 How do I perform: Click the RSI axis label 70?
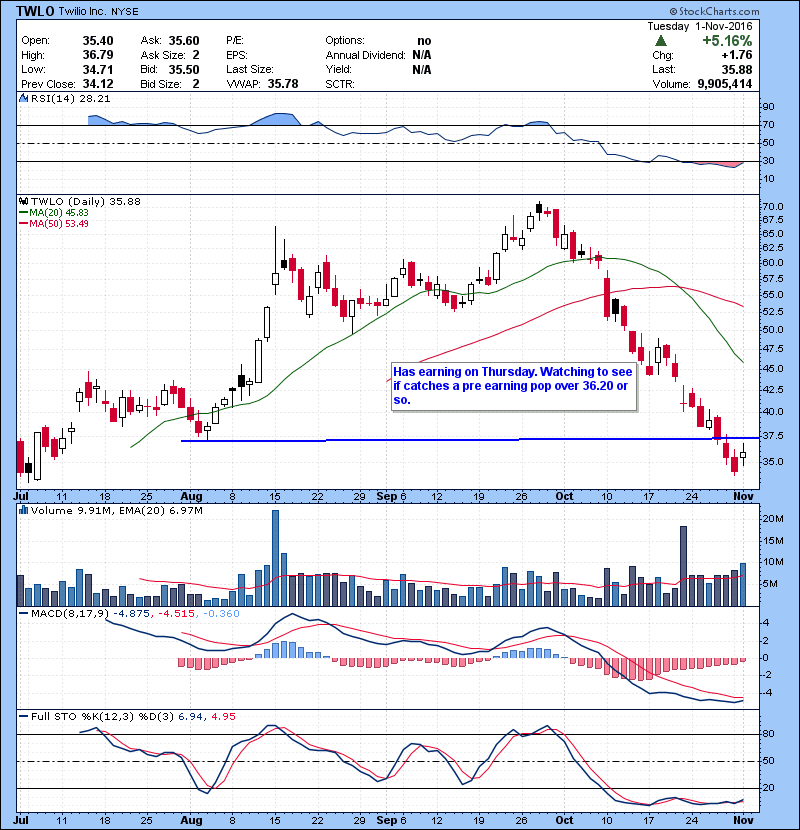(768, 124)
